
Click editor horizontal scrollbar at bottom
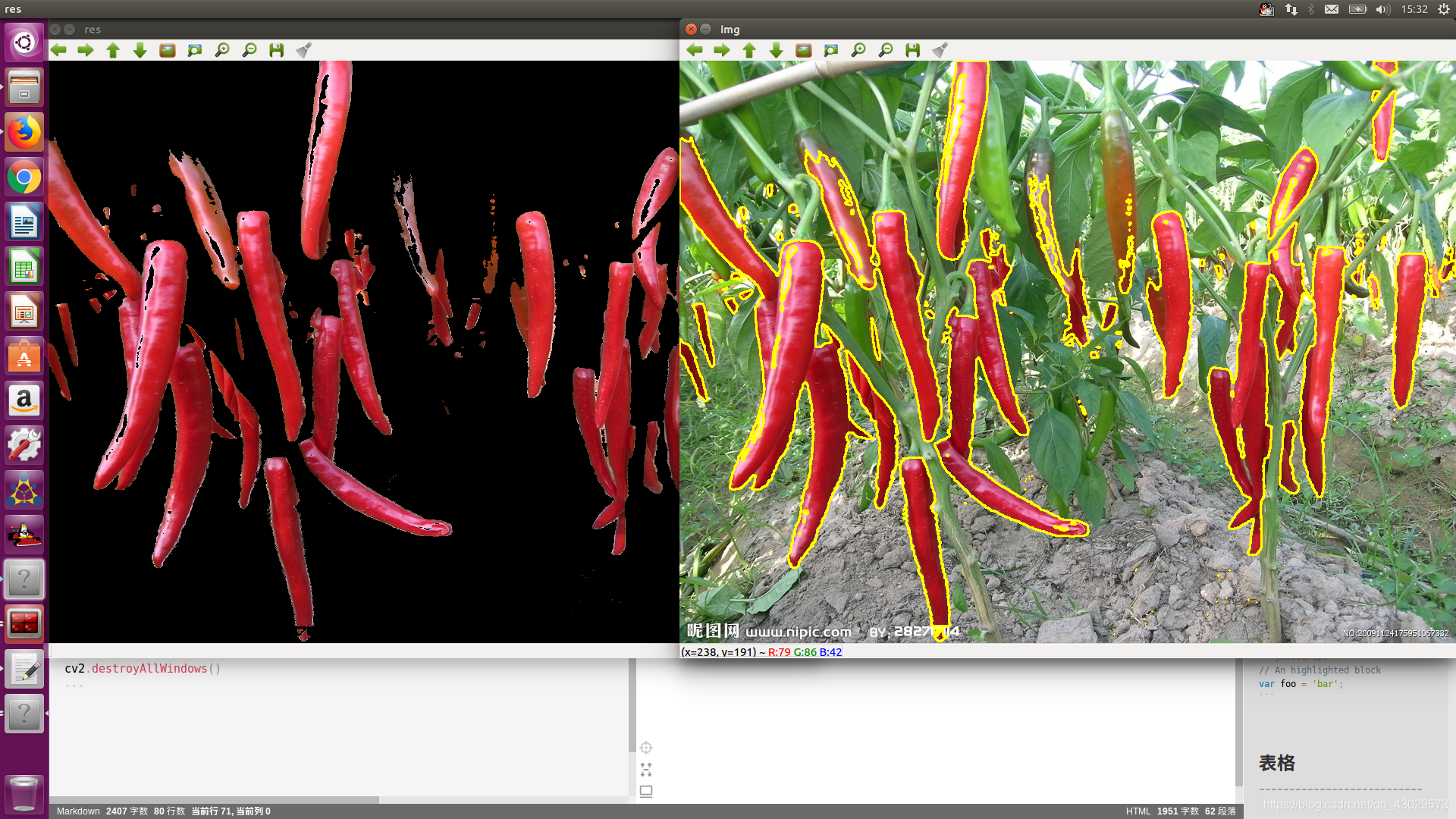click(x=214, y=800)
